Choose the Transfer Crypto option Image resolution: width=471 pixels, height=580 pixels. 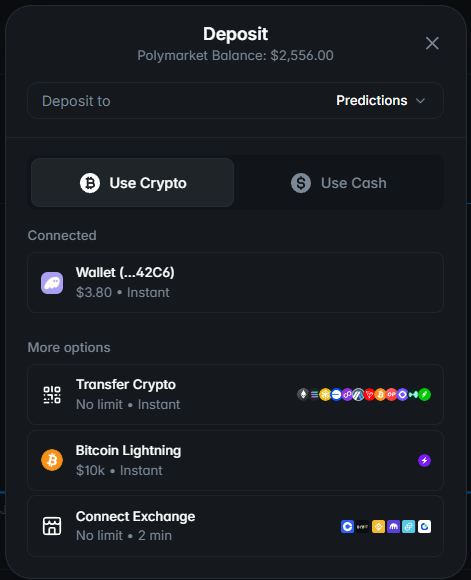click(x=235, y=394)
